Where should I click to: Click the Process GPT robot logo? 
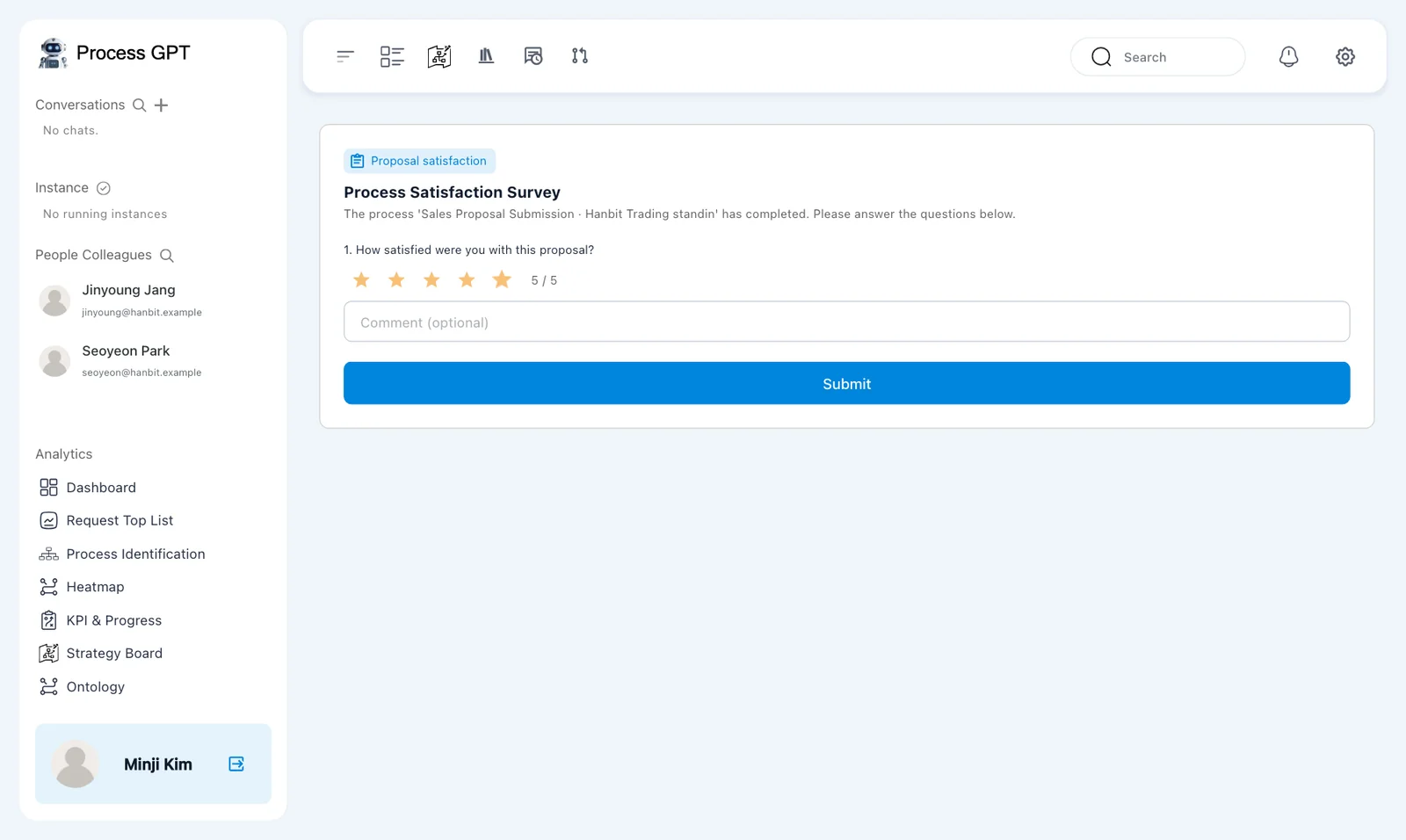53,53
